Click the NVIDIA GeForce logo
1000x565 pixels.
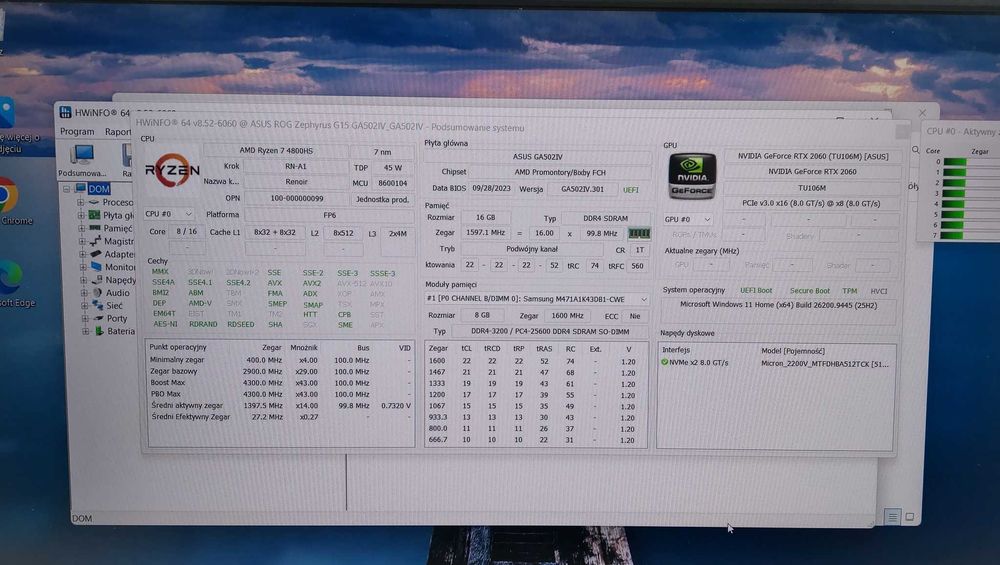[692, 176]
